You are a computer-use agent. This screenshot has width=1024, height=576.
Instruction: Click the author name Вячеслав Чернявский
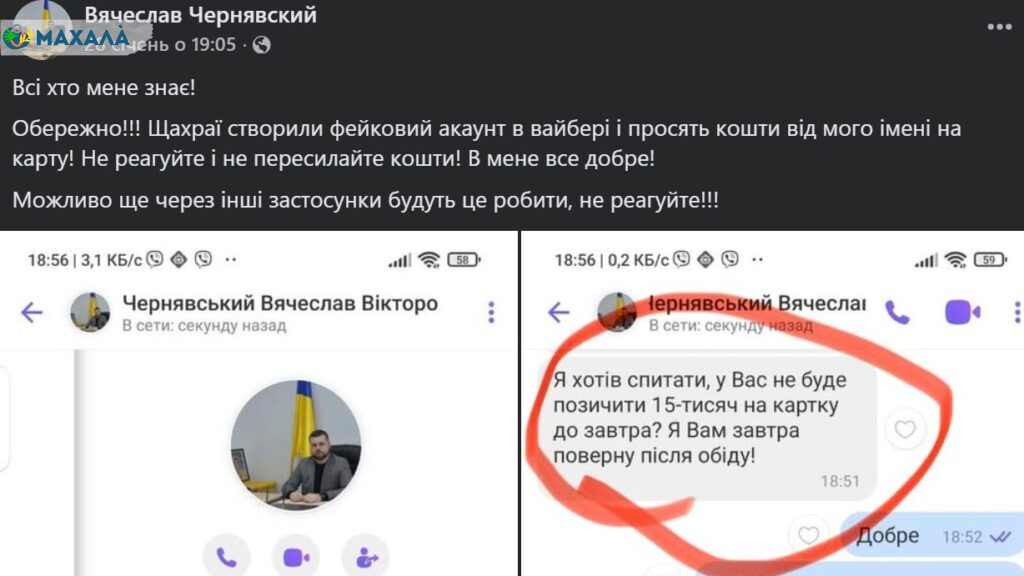pyautogui.click(x=200, y=15)
